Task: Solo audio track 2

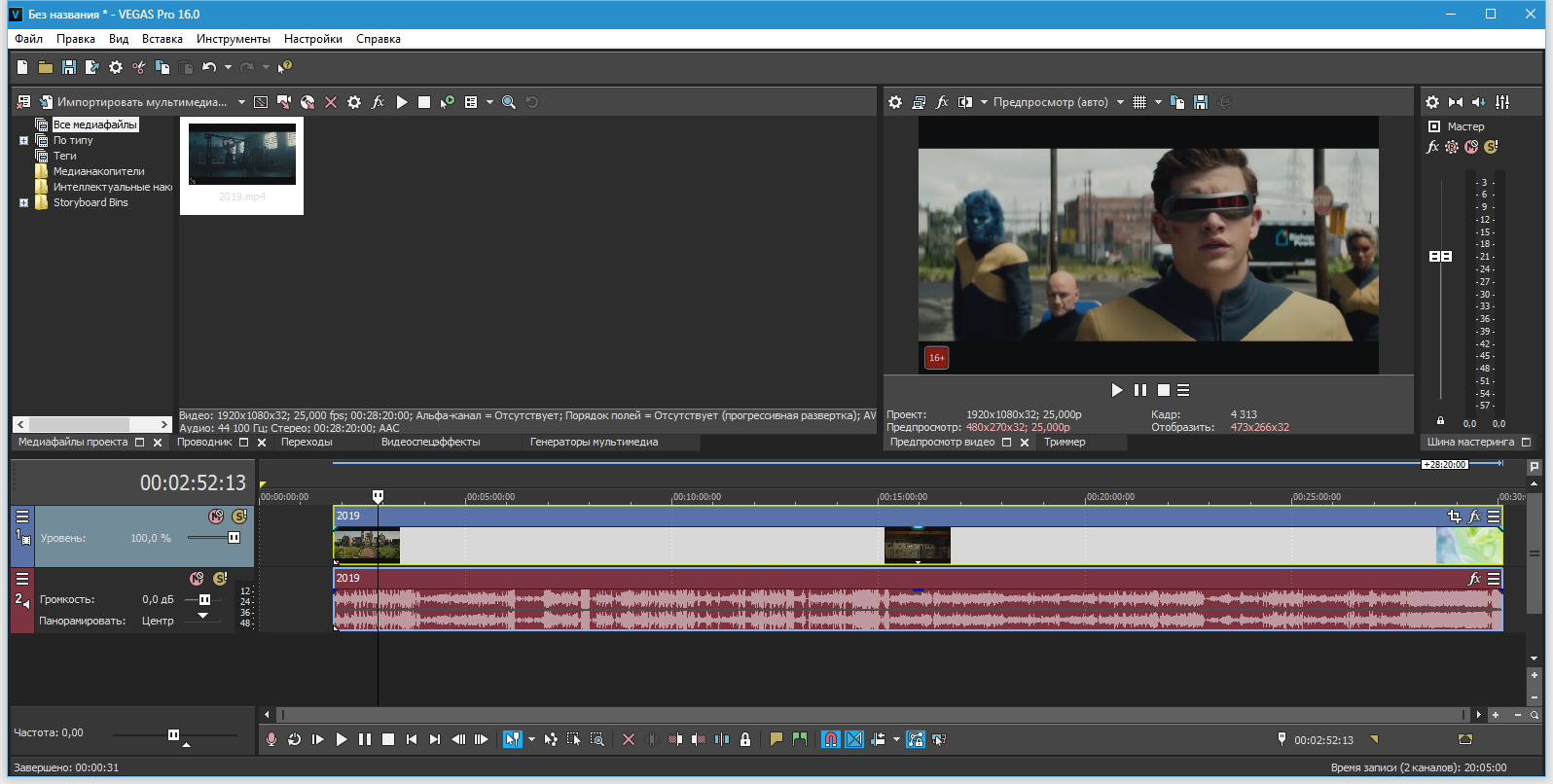Action: coord(220,579)
